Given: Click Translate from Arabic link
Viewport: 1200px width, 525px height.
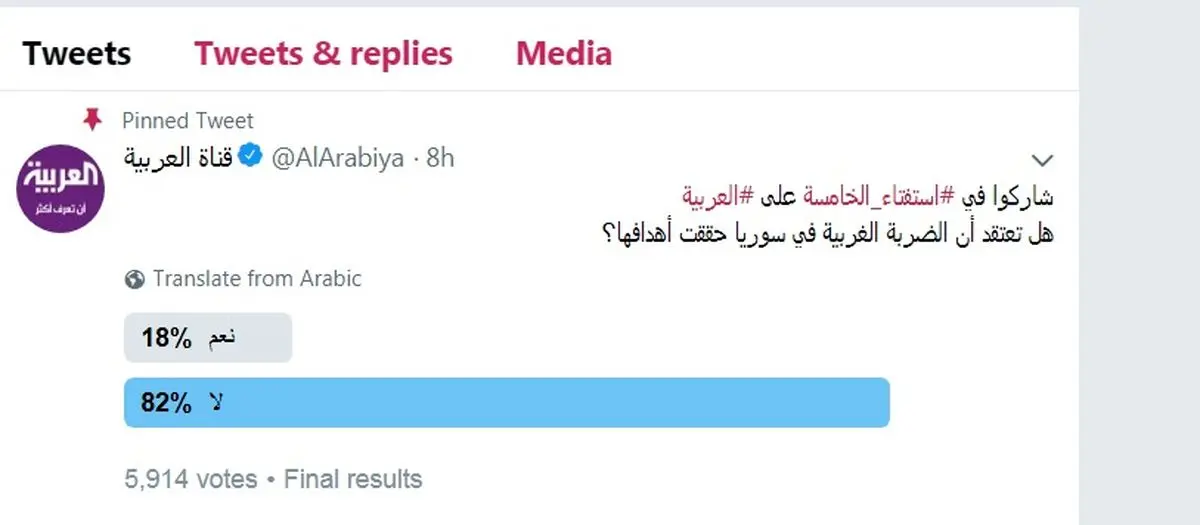Looking at the screenshot, I should pyautogui.click(x=257, y=279).
